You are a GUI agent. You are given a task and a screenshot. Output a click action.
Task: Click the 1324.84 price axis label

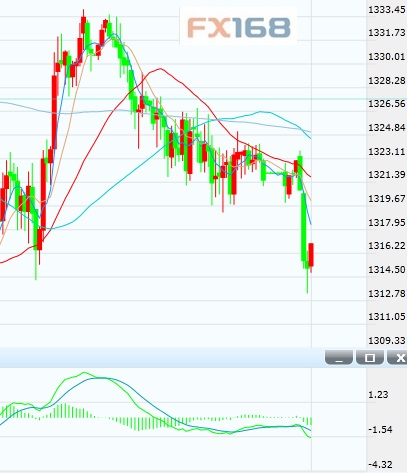tap(387, 127)
